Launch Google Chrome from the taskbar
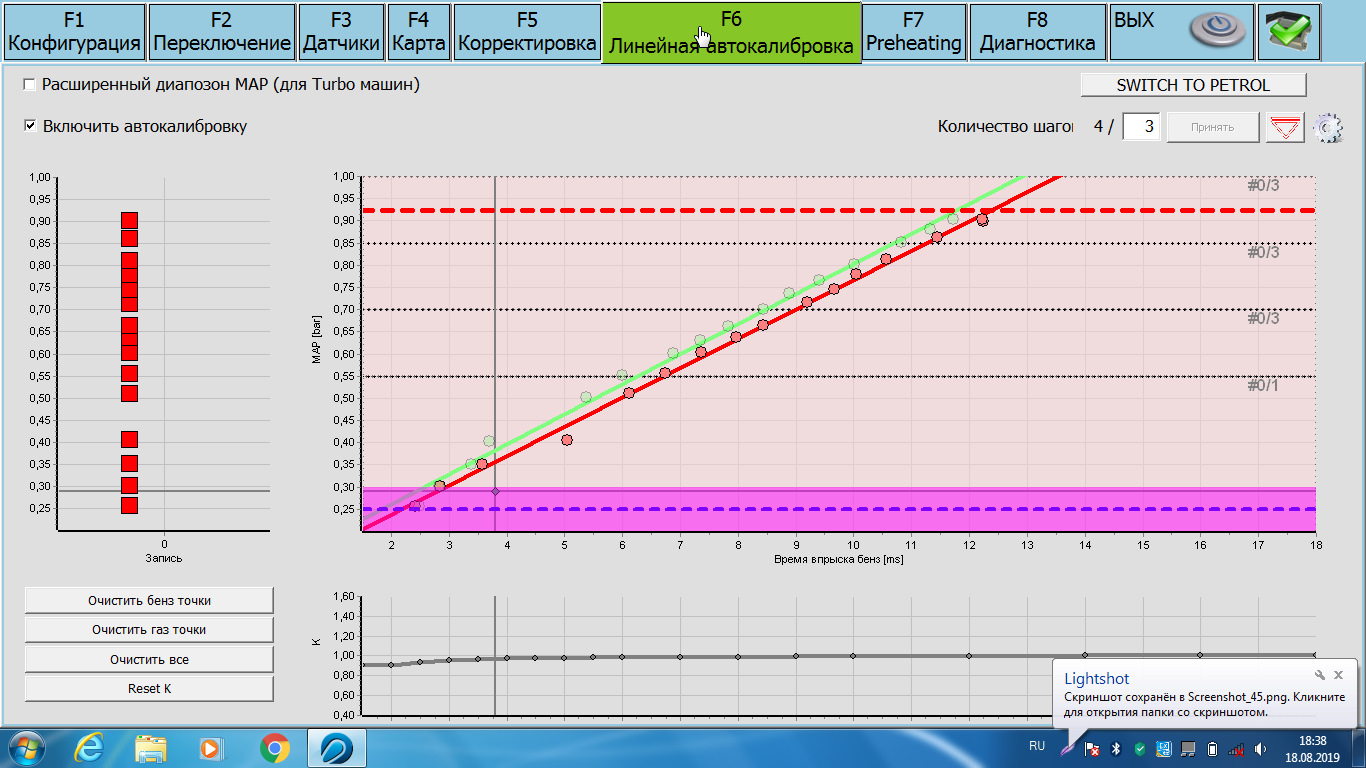Viewport: 1366px width, 768px height. coord(274,748)
